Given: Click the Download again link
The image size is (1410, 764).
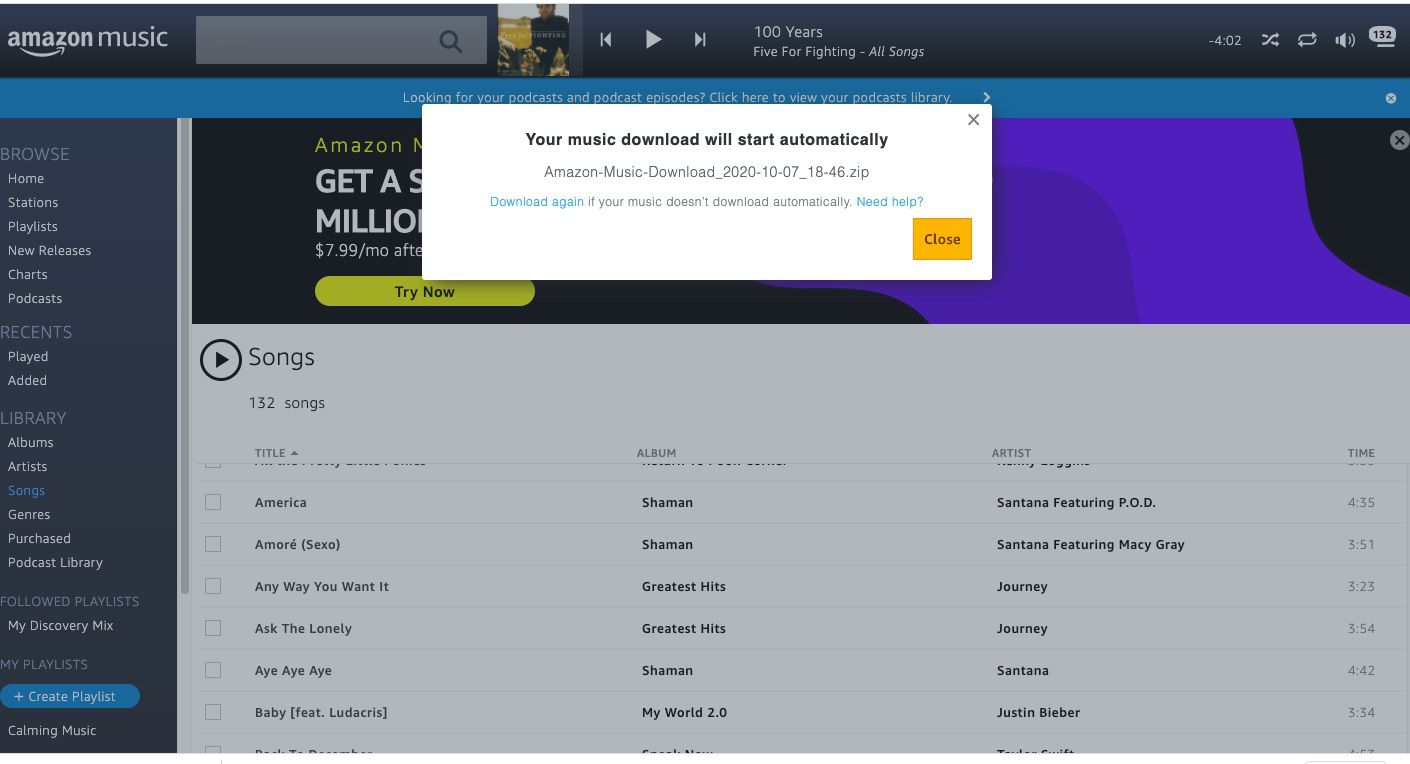Looking at the screenshot, I should pos(537,202).
